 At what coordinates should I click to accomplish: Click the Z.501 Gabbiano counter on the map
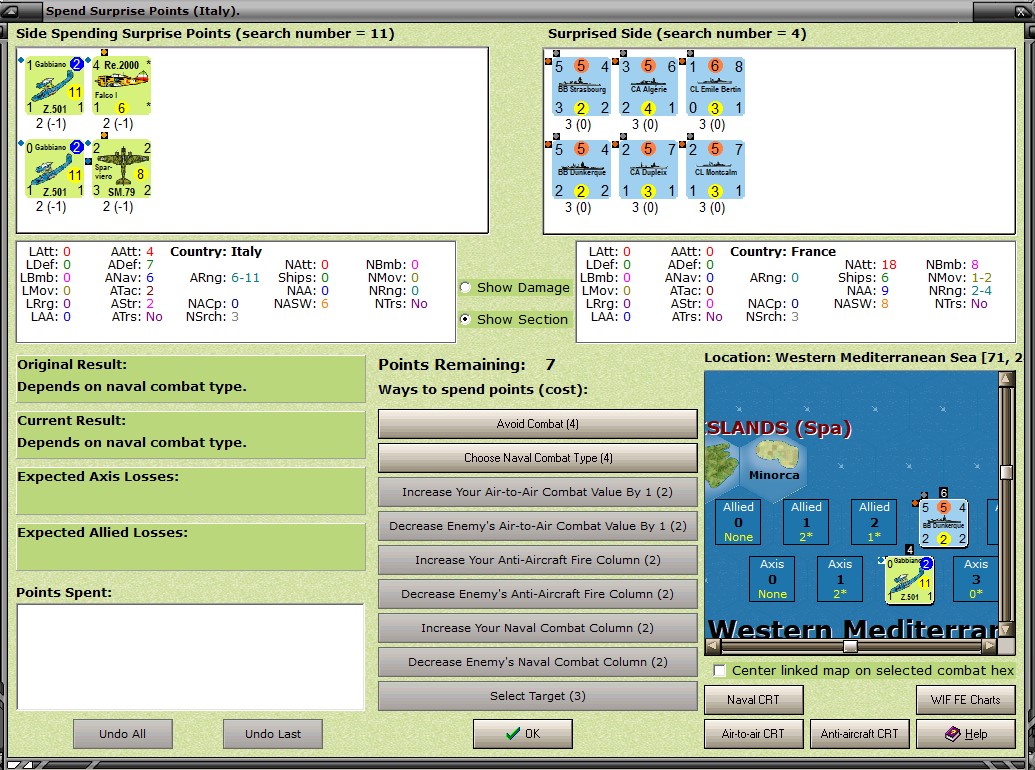(909, 579)
